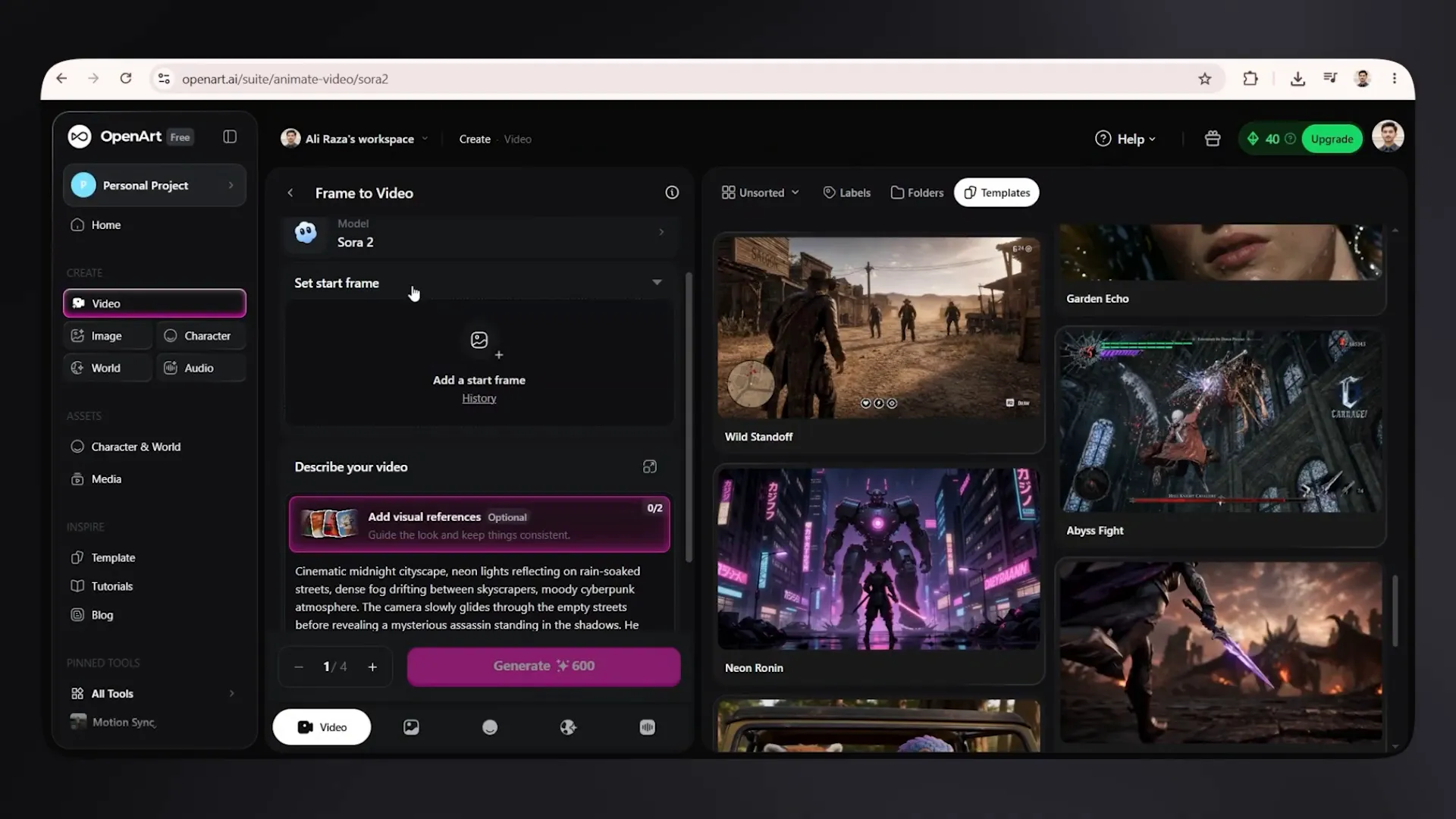Select World creation tool

[107, 368]
